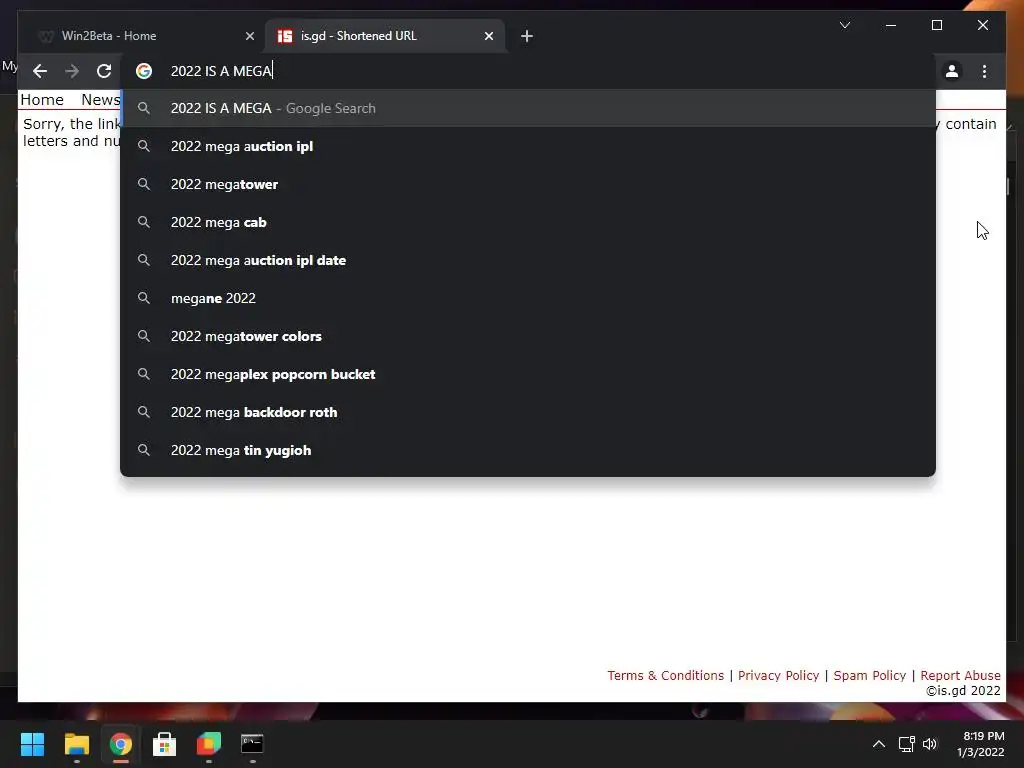
Task: Open the Chrome profile avatar icon
Action: [x=952, y=71]
